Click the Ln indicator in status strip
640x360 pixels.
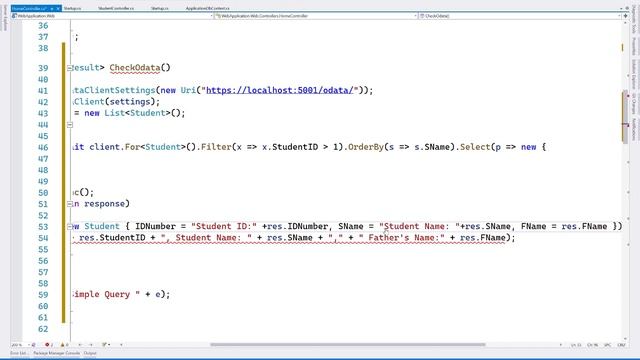tap(576, 345)
